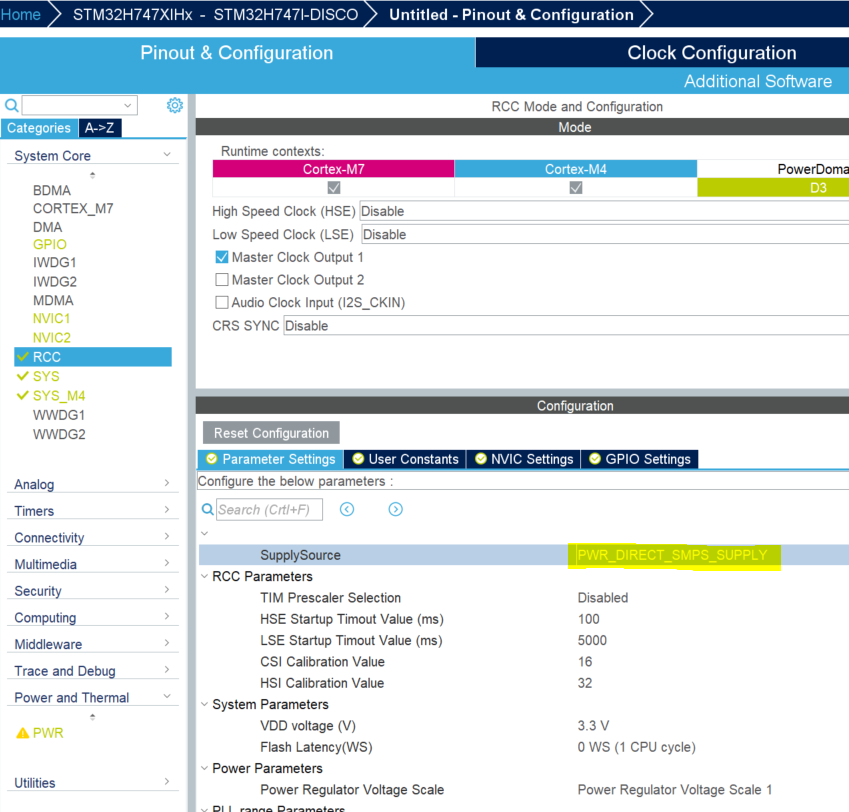Open the CRS SYNC dropdown
The width and height of the screenshot is (849, 812).
[566, 326]
